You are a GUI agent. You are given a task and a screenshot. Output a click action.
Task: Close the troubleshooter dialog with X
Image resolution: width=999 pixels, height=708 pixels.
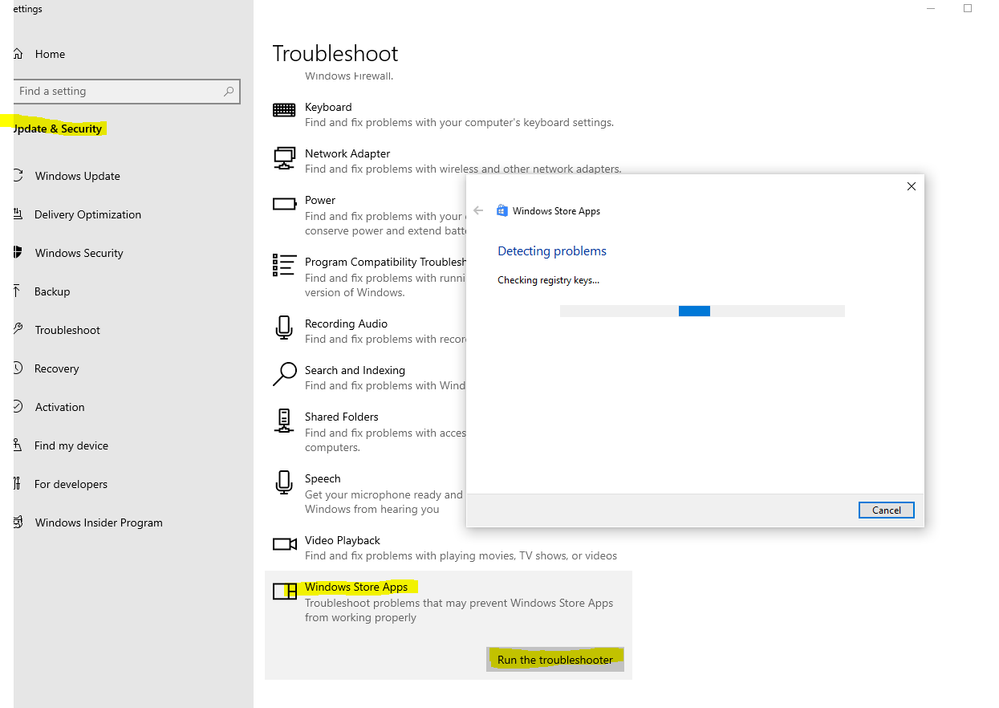tap(911, 186)
